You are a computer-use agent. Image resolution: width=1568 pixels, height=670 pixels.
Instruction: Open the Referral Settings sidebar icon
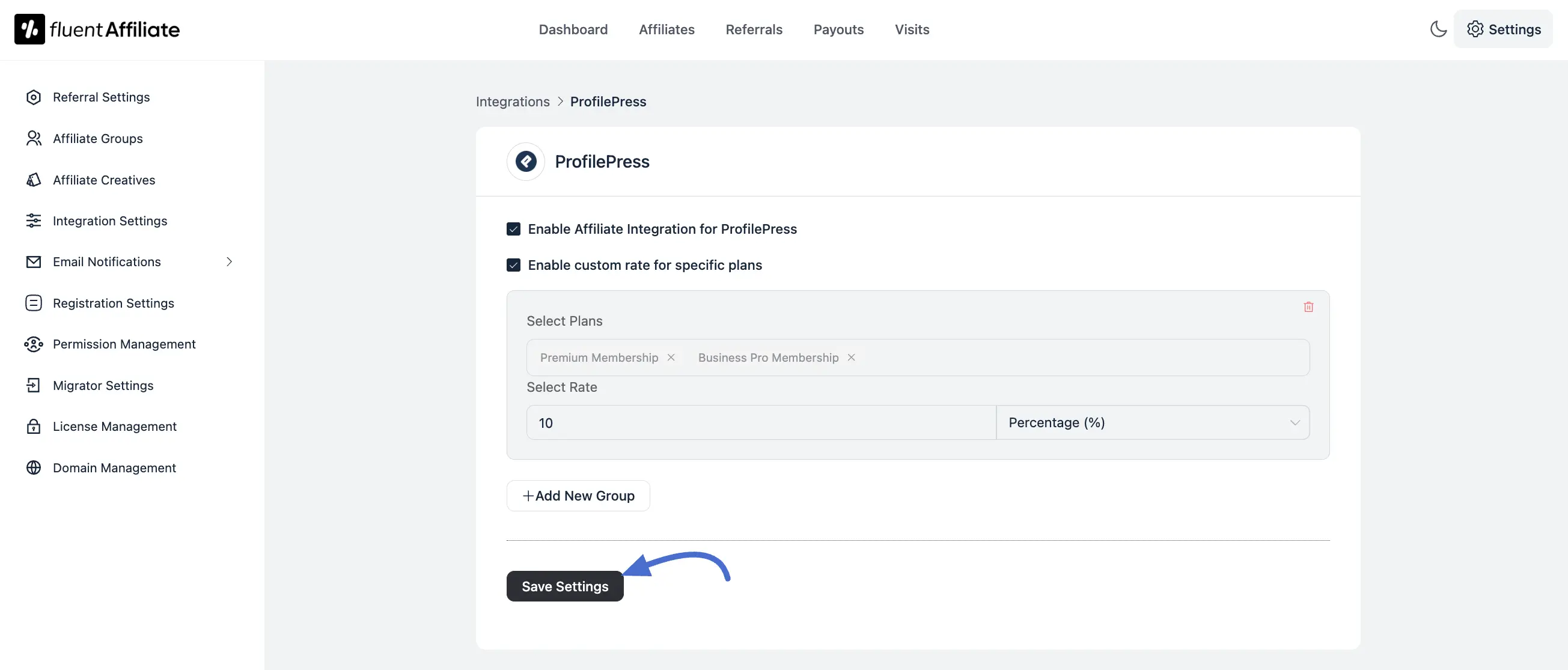(34, 97)
